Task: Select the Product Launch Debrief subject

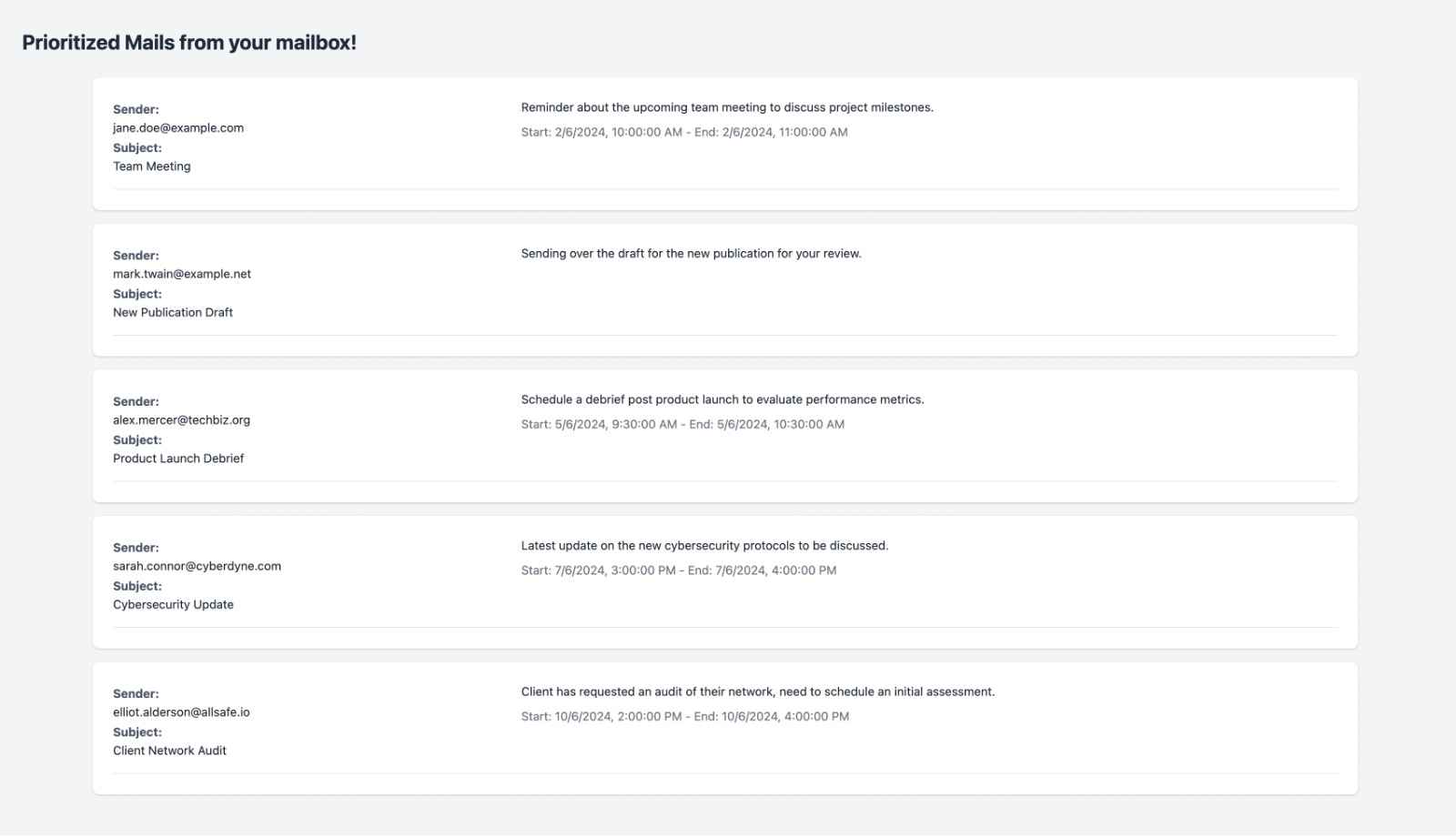Action: point(178,459)
